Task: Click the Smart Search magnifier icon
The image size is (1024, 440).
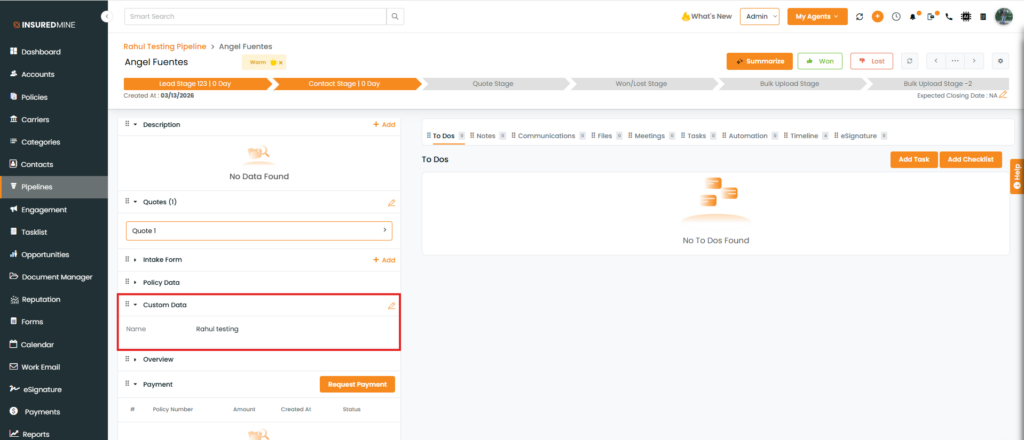Action: pos(396,16)
